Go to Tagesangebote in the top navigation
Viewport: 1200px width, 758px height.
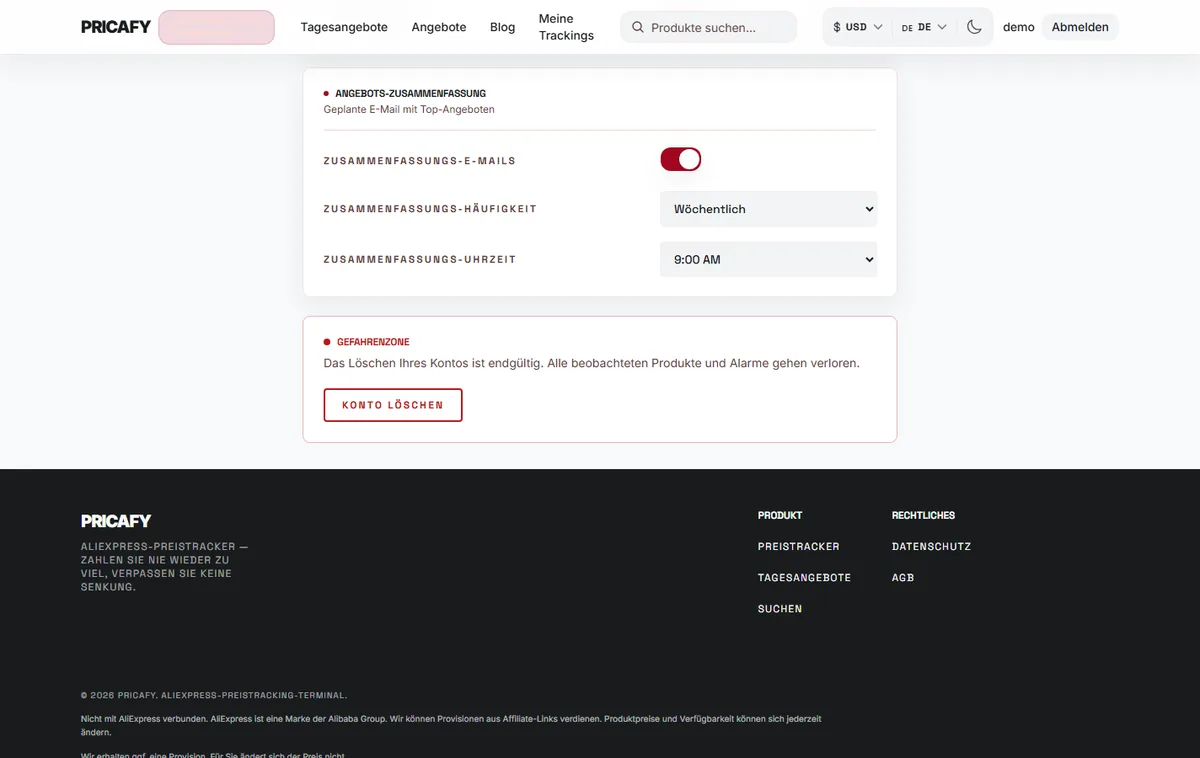(344, 27)
